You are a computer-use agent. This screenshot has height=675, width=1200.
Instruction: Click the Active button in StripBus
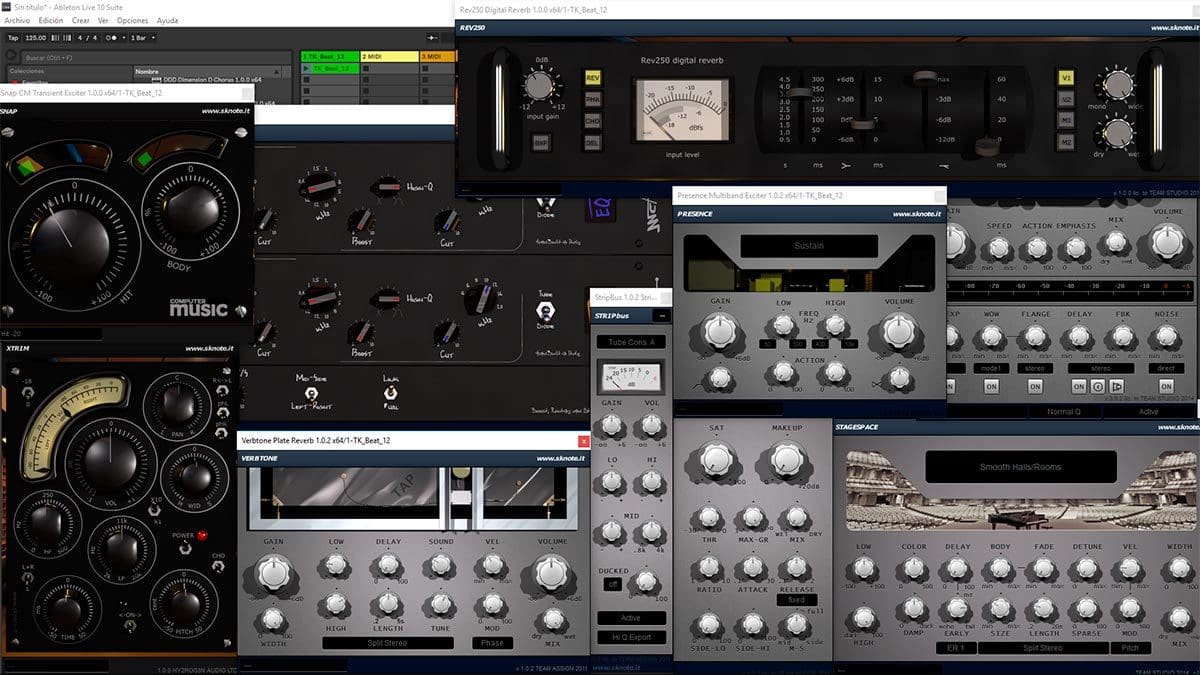632,618
